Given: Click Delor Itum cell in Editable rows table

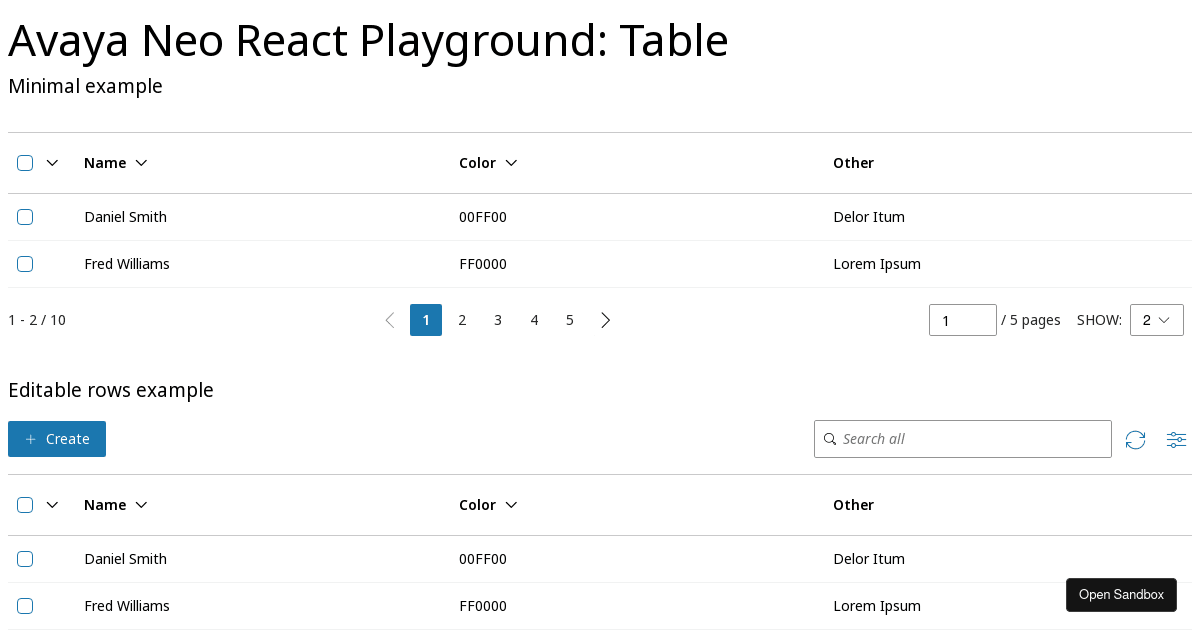Looking at the screenshot, I should click(x=869, y=559).
